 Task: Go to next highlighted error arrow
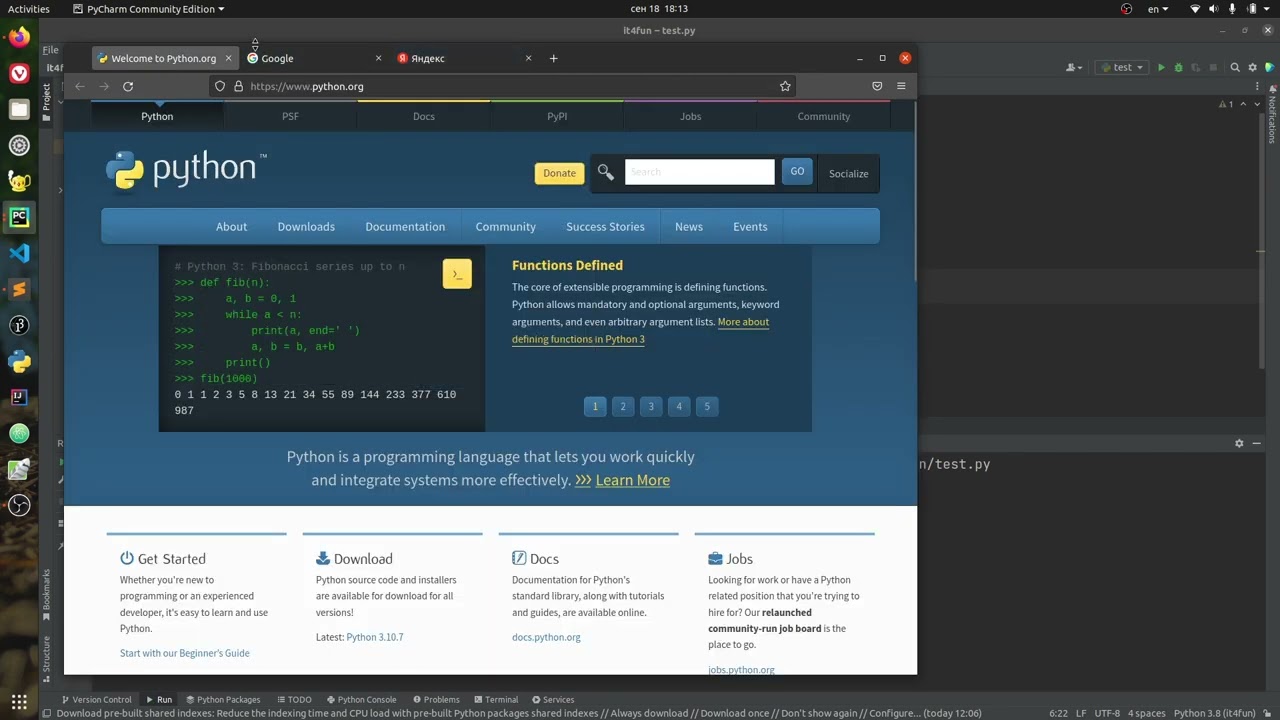[1257, 104]
